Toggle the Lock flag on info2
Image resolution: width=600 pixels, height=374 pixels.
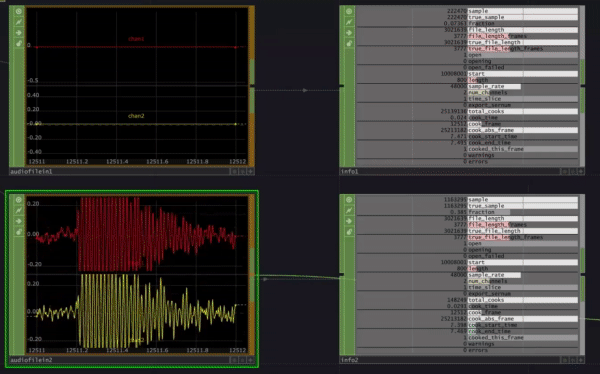(x=349, y=232)
